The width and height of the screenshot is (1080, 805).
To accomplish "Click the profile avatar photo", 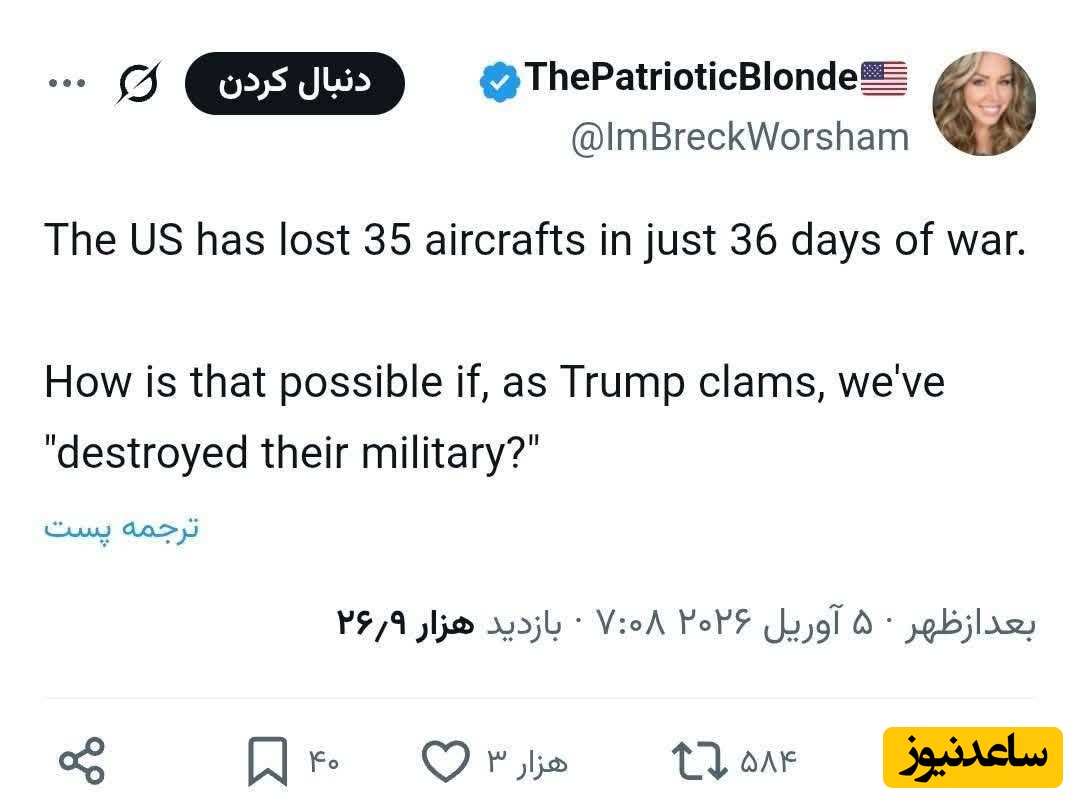I will point(983,104).
